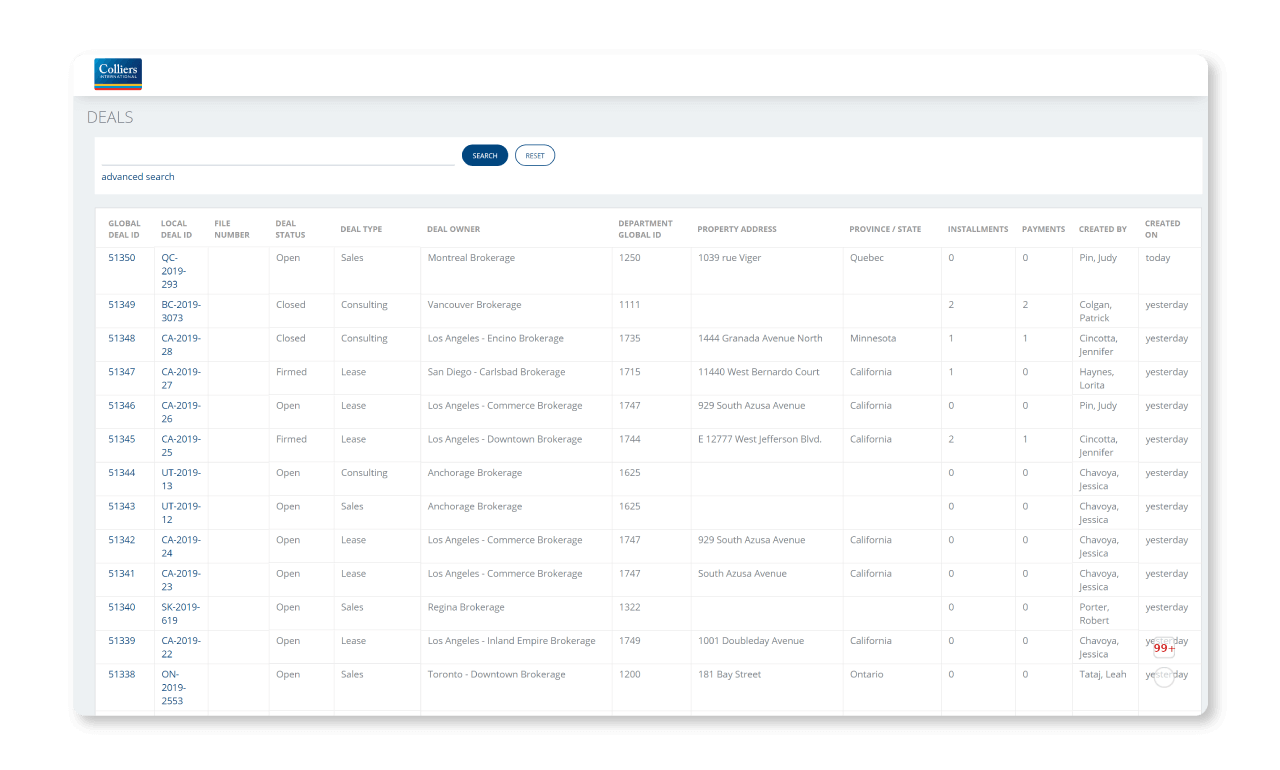Sort by the GLOBAL DEAL ID column

tap(124, 229)
